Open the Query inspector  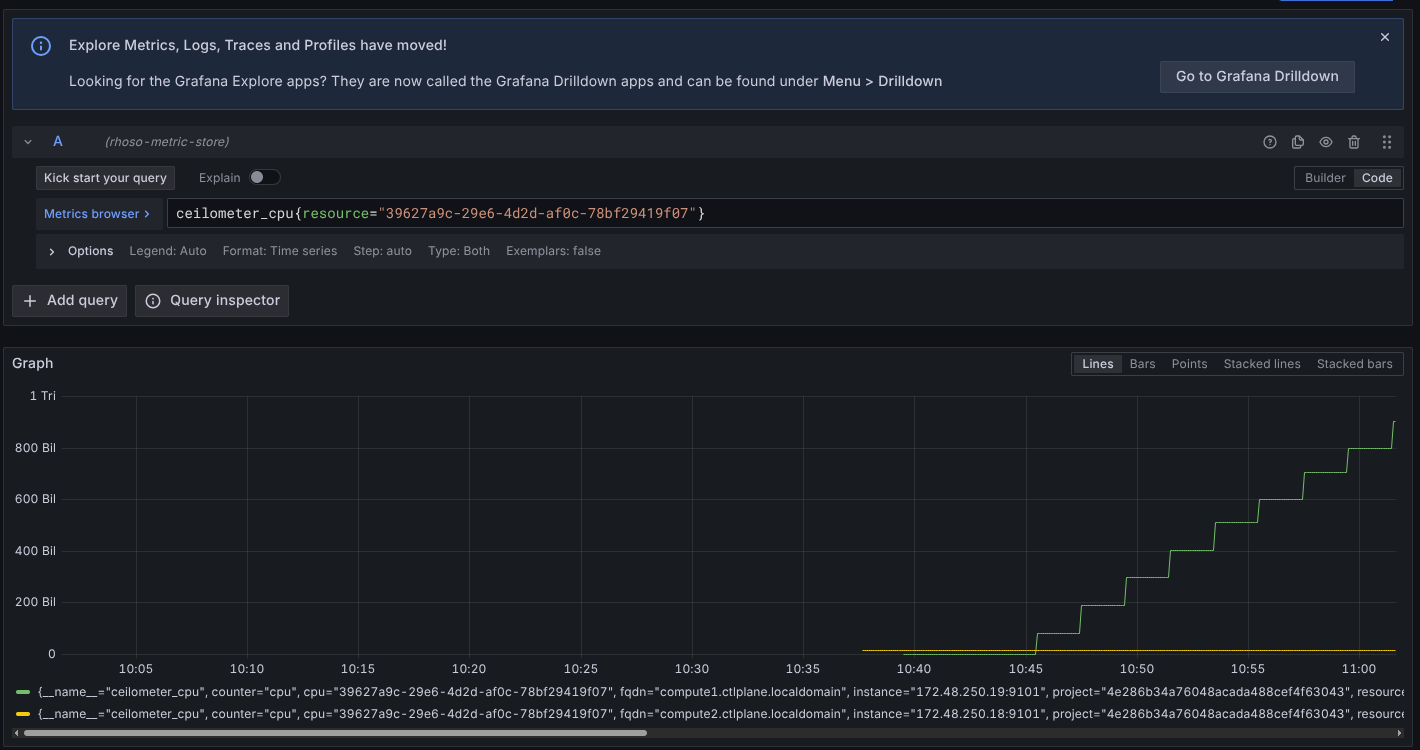point(212,300)
